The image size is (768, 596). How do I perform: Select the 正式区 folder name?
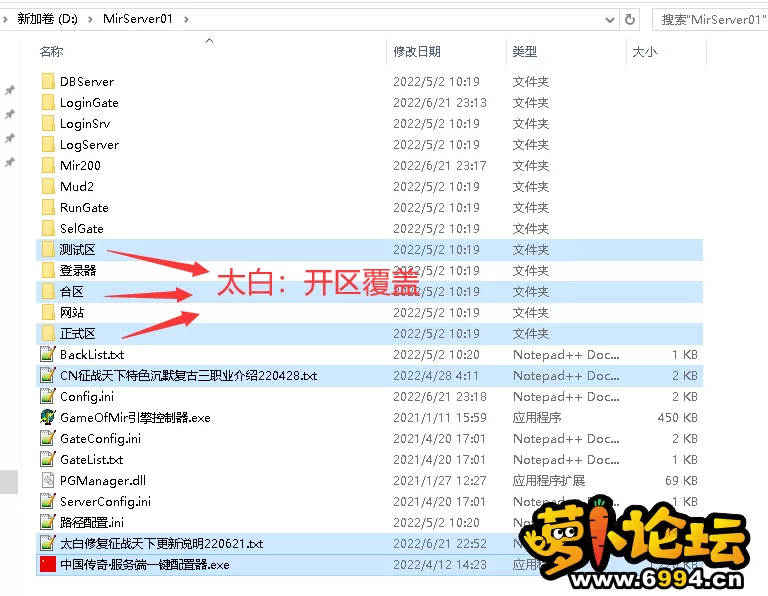click(77, 334)
